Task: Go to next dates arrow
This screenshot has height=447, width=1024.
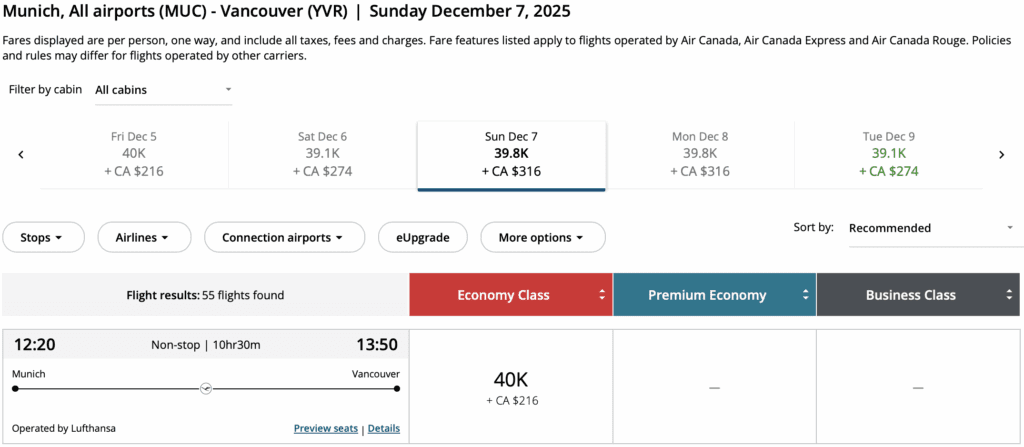Action: tap(1001, 154)
